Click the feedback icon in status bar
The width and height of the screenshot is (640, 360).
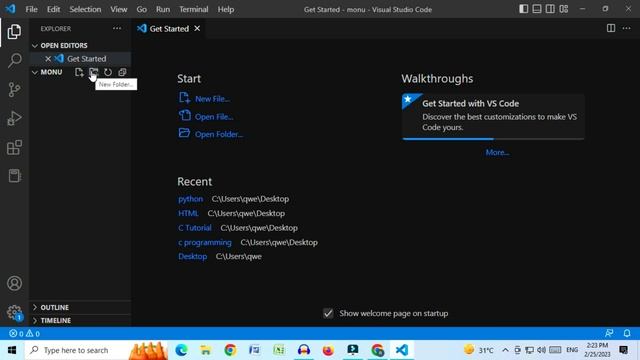(x=609, y=333)
